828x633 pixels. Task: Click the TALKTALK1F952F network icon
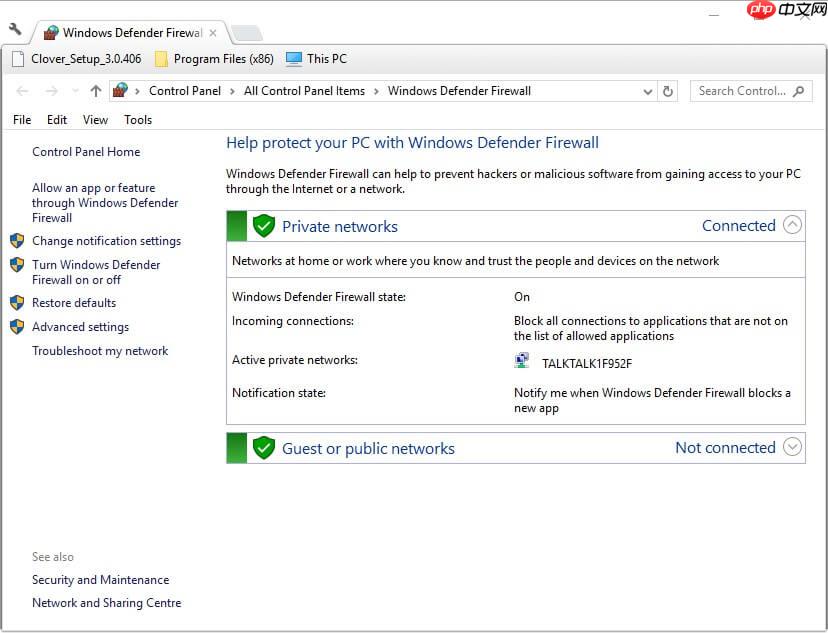point(522,362)
